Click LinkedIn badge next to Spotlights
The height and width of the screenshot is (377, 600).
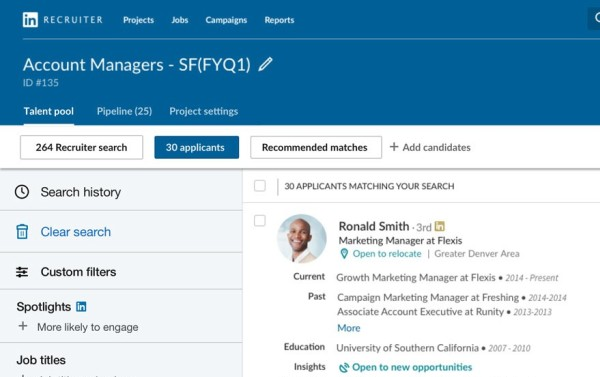click(81, 307)
